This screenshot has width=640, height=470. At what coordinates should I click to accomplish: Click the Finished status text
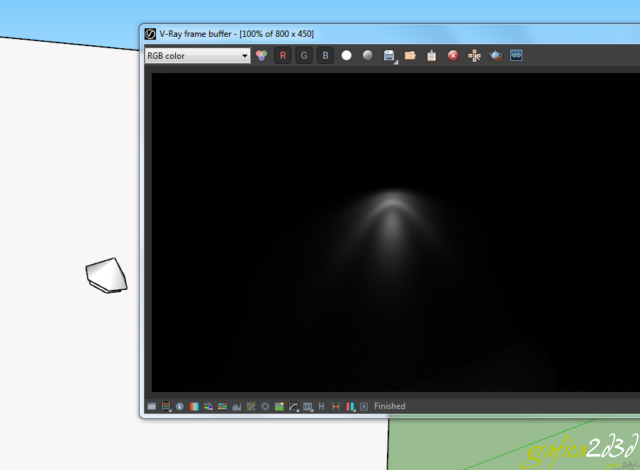pyautogui.click(x=389, y=406)
